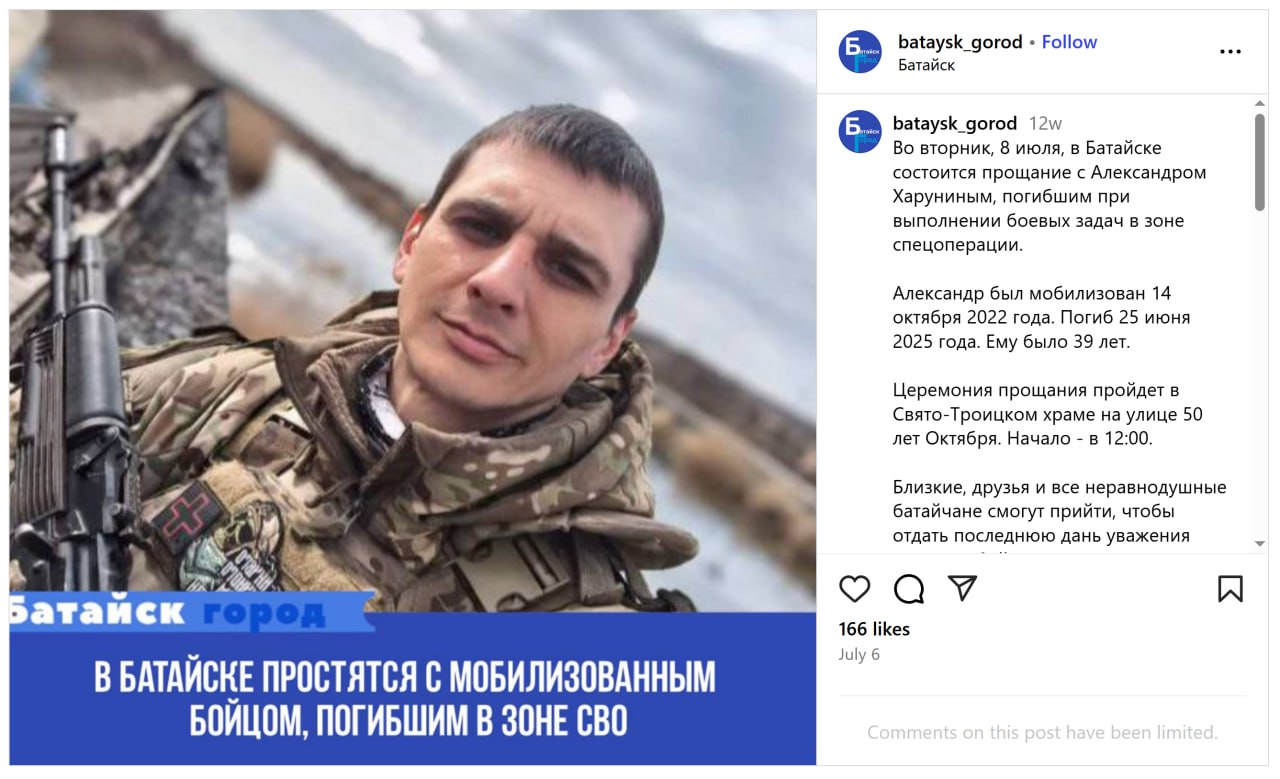Click the blue headline banner on image
This screenshot has height=779, width=1280.
click(413, 696)
